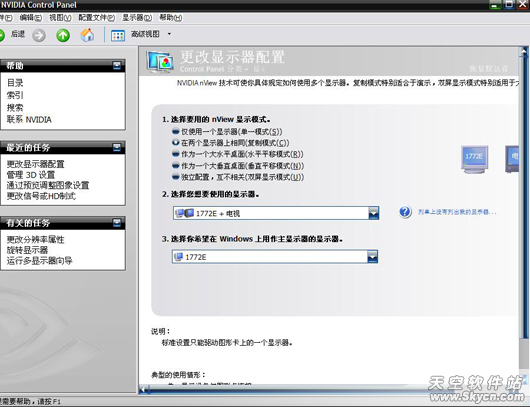This screenshot has width=530, height=407.
Task: Click the horizontal scrollbar left arrow
Action: (x=143, y=389)
